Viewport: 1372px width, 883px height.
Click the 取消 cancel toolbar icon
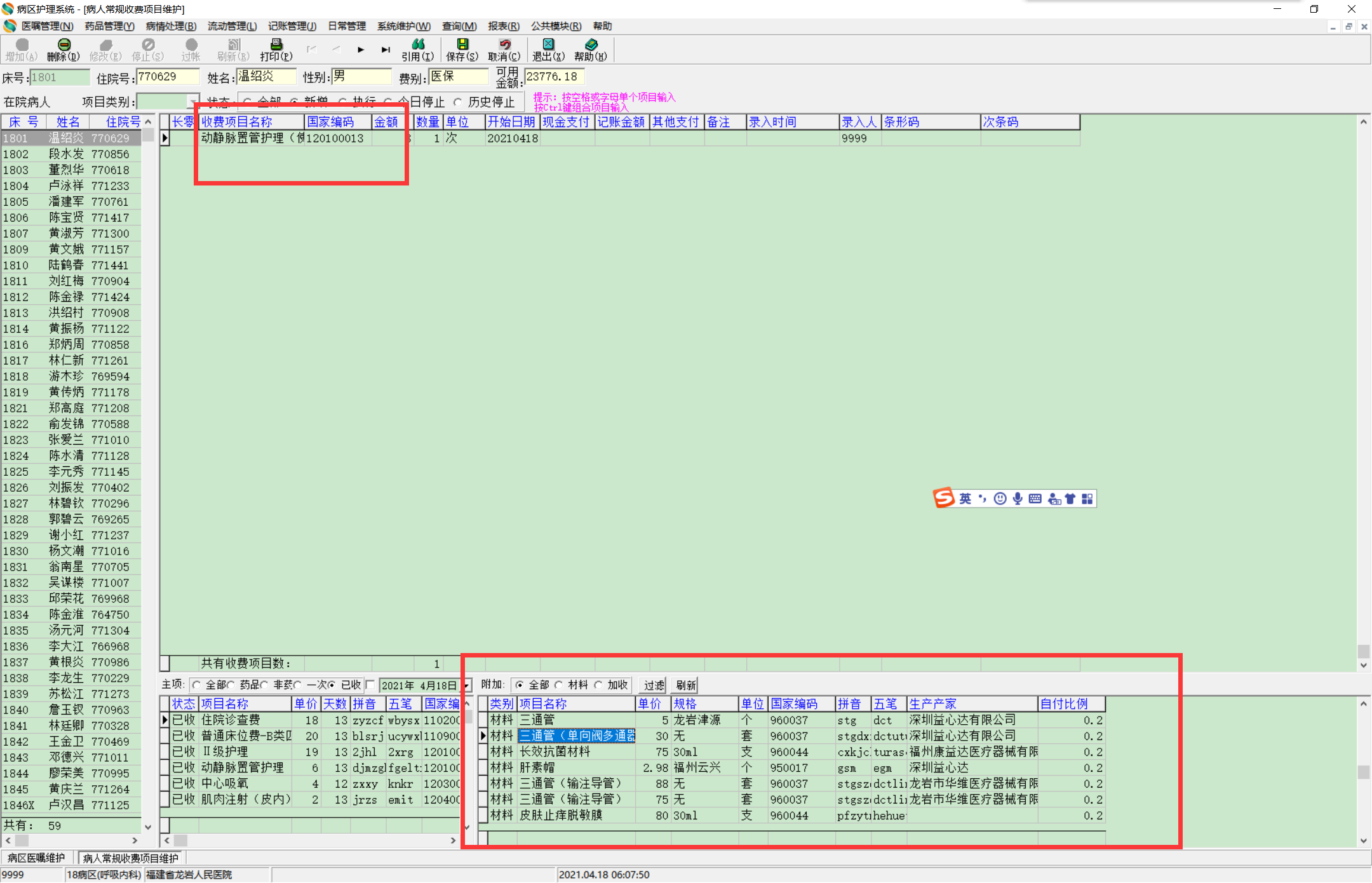(504, 45)
